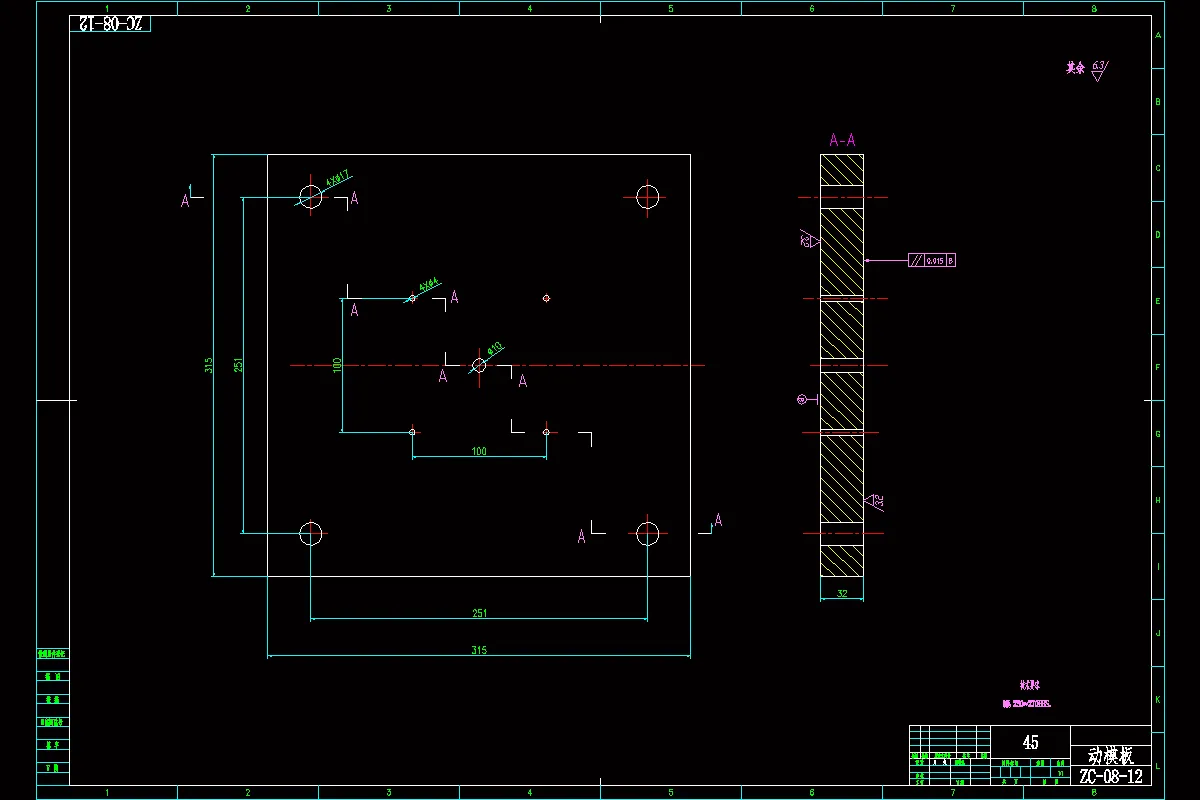Click datum letter B inside tolerance frame
Screen dimensions: 1200x800
tap(951, 260)
